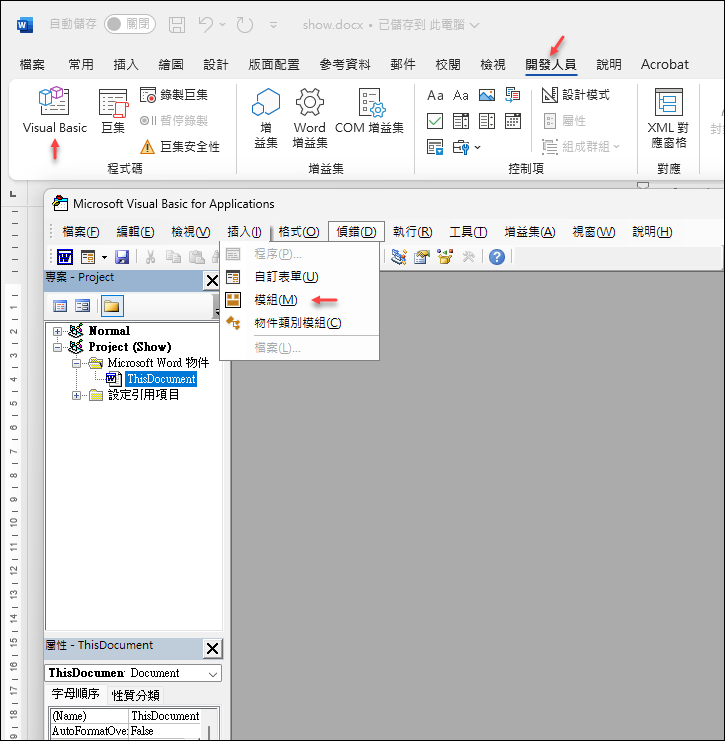Collapse Project (Show) node
The image size is (725, 741).
point(57,347)
